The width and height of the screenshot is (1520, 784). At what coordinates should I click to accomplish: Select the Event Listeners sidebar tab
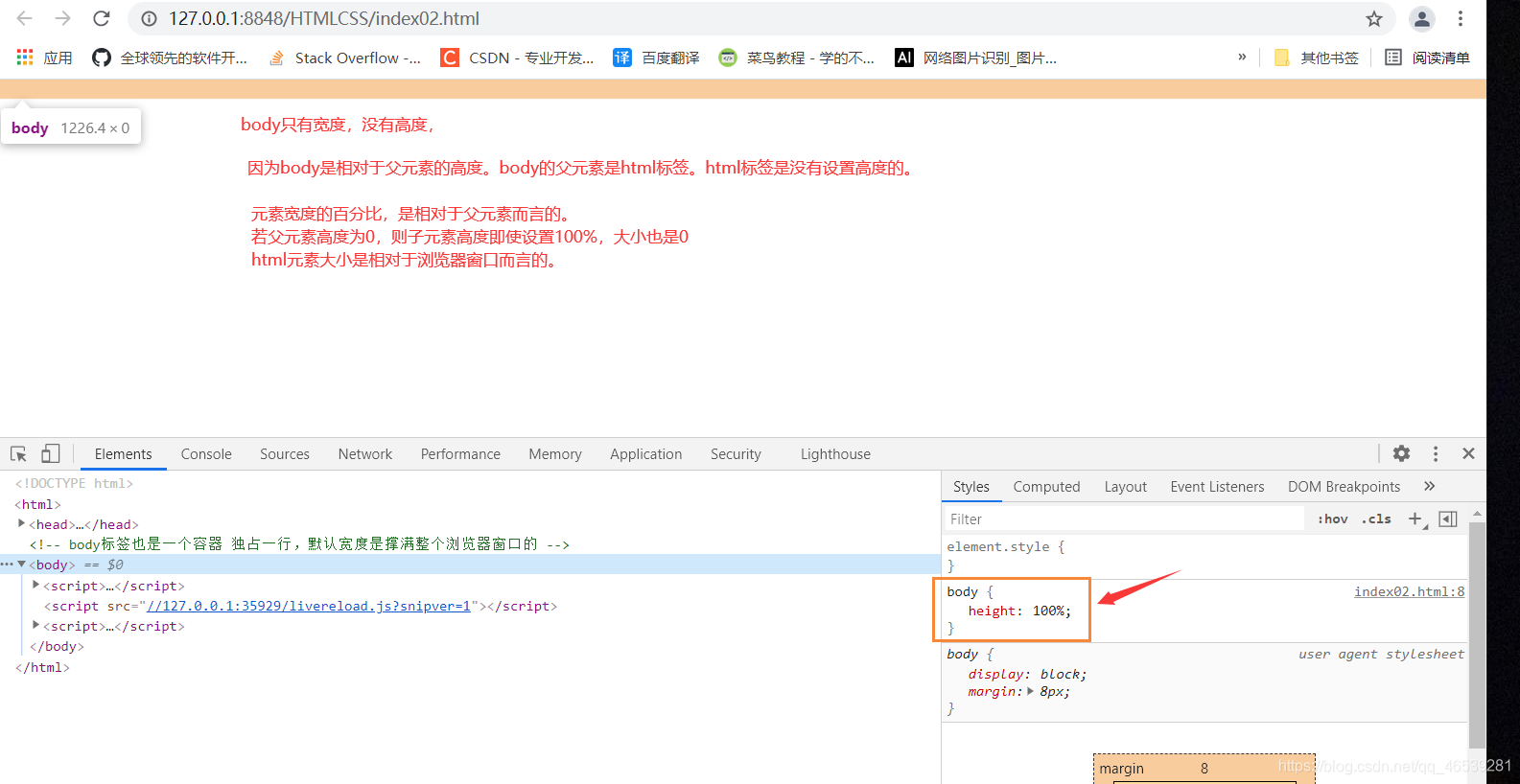1217,487
